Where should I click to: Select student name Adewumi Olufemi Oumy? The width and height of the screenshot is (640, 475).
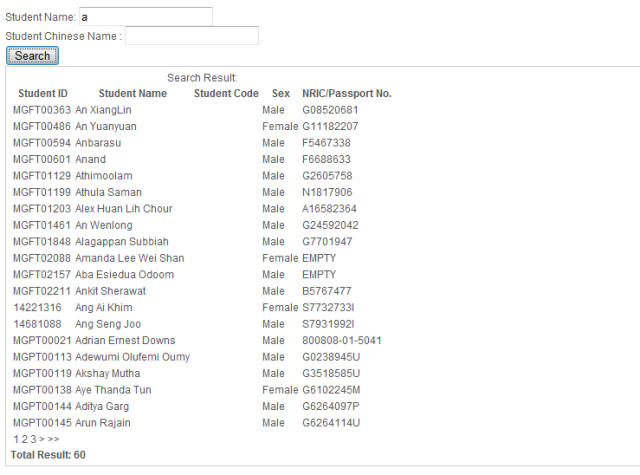pyautogui.click(x=133, y=357)
